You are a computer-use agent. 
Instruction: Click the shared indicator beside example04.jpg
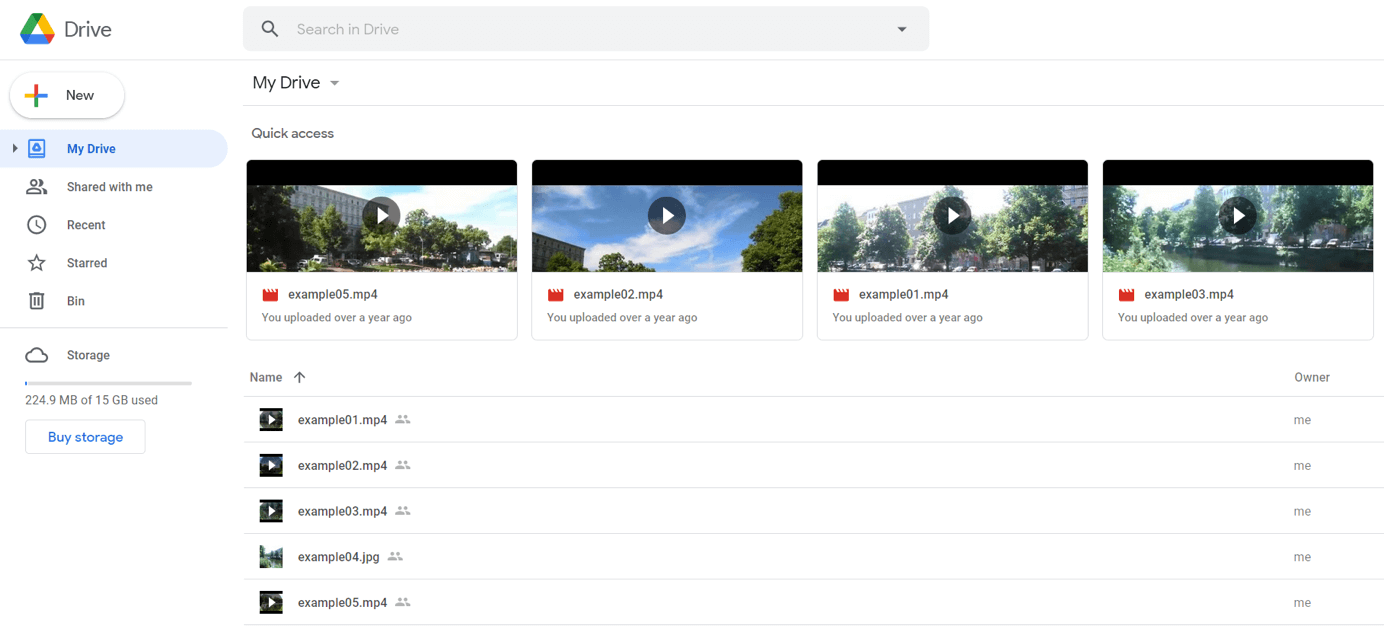(394, 556)
